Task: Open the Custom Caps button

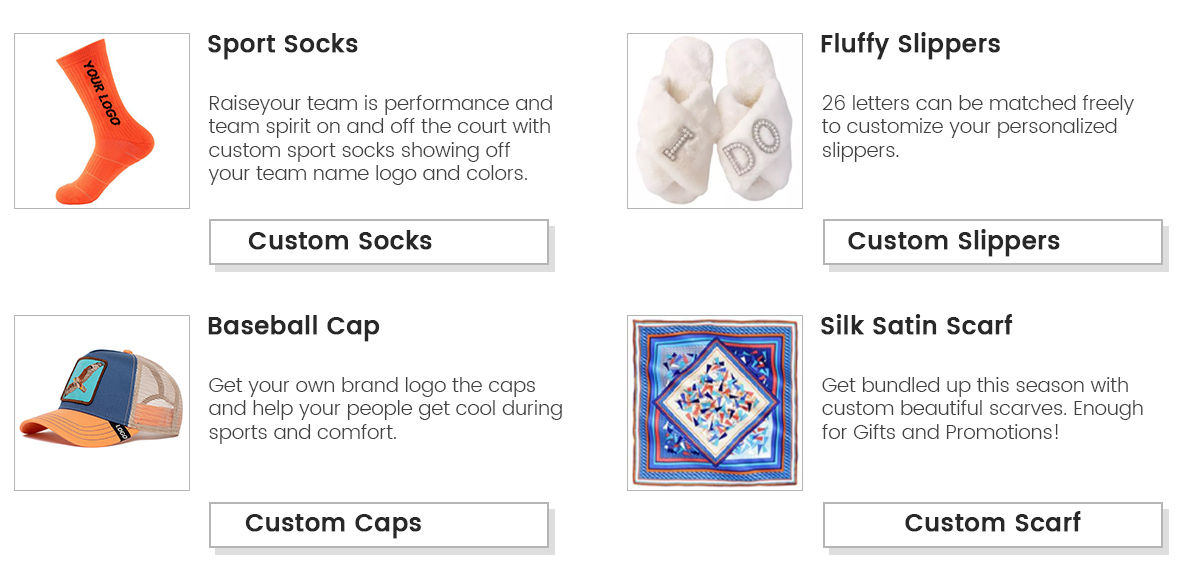Action: [378, 524]
